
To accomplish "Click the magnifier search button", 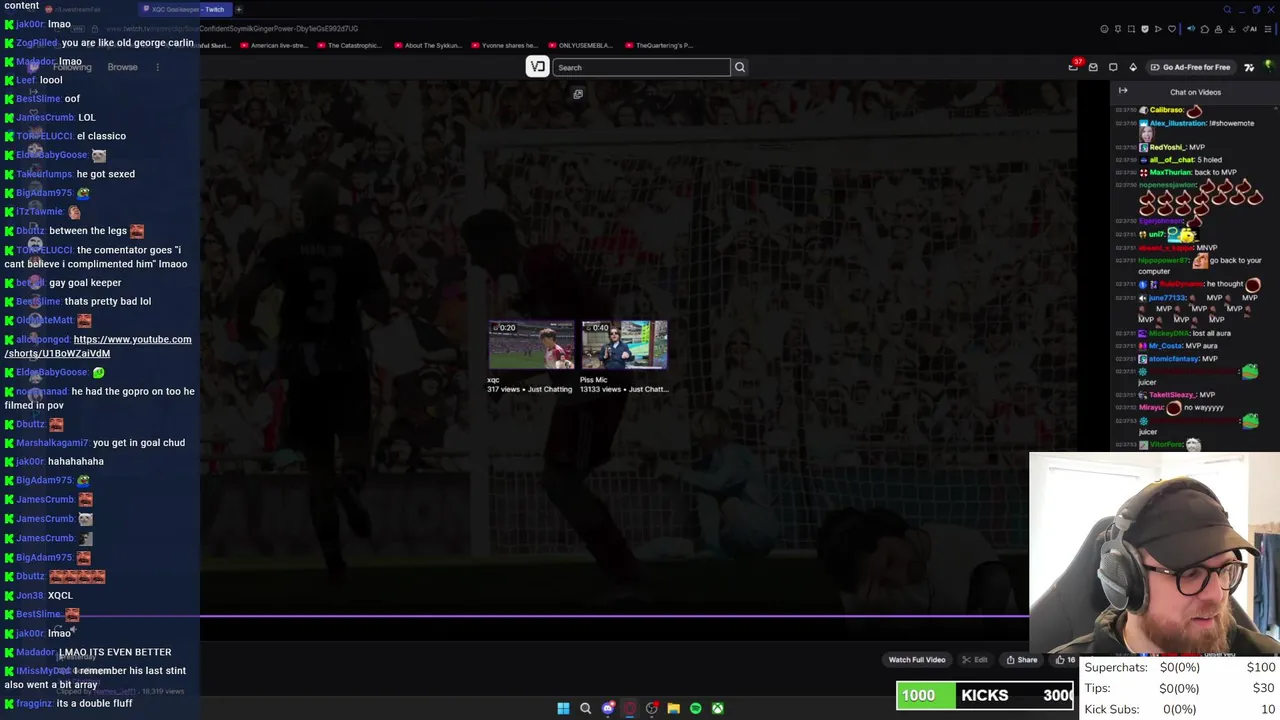I will pos(740,67).
